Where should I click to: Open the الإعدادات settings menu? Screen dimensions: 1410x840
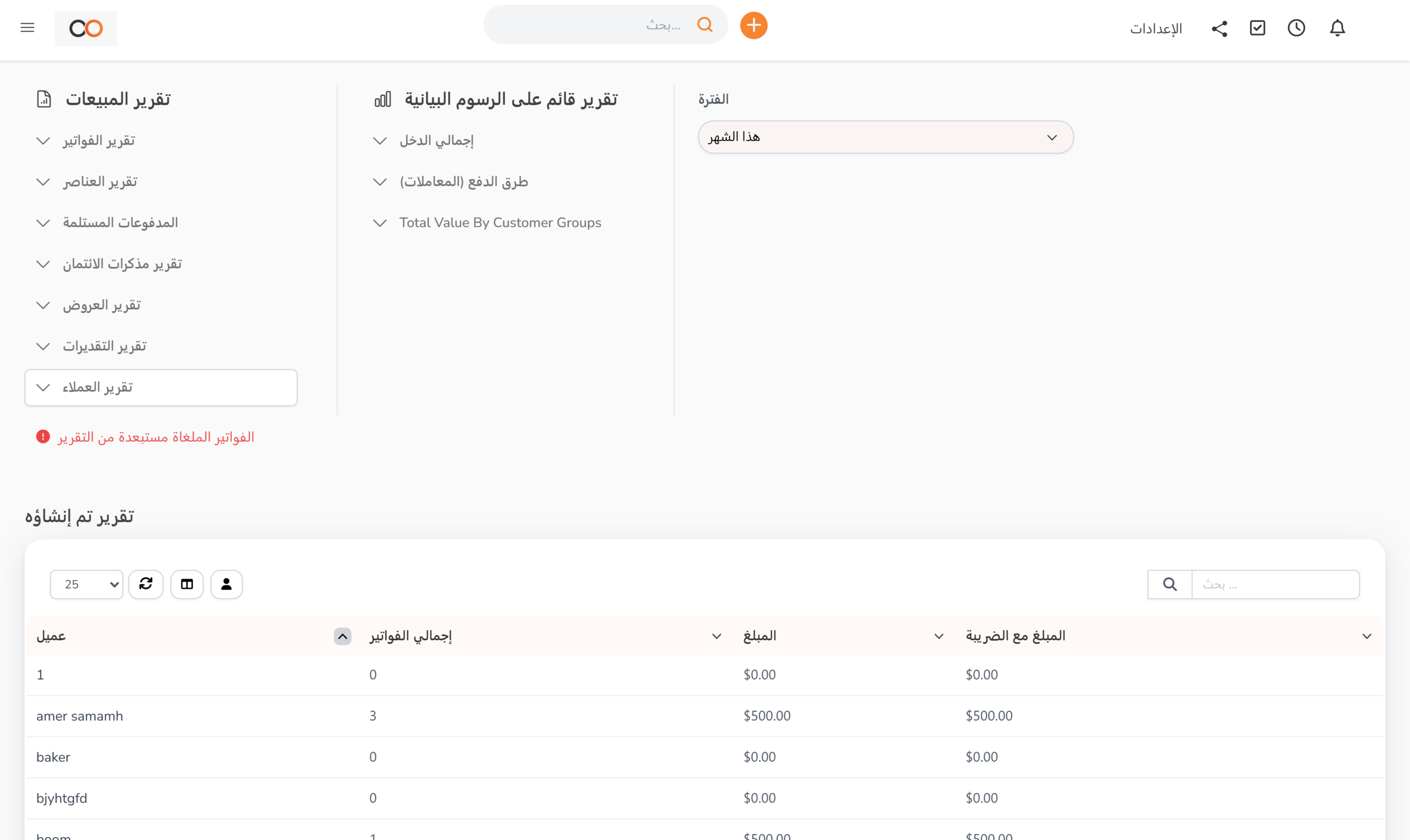pos(1156,28)
